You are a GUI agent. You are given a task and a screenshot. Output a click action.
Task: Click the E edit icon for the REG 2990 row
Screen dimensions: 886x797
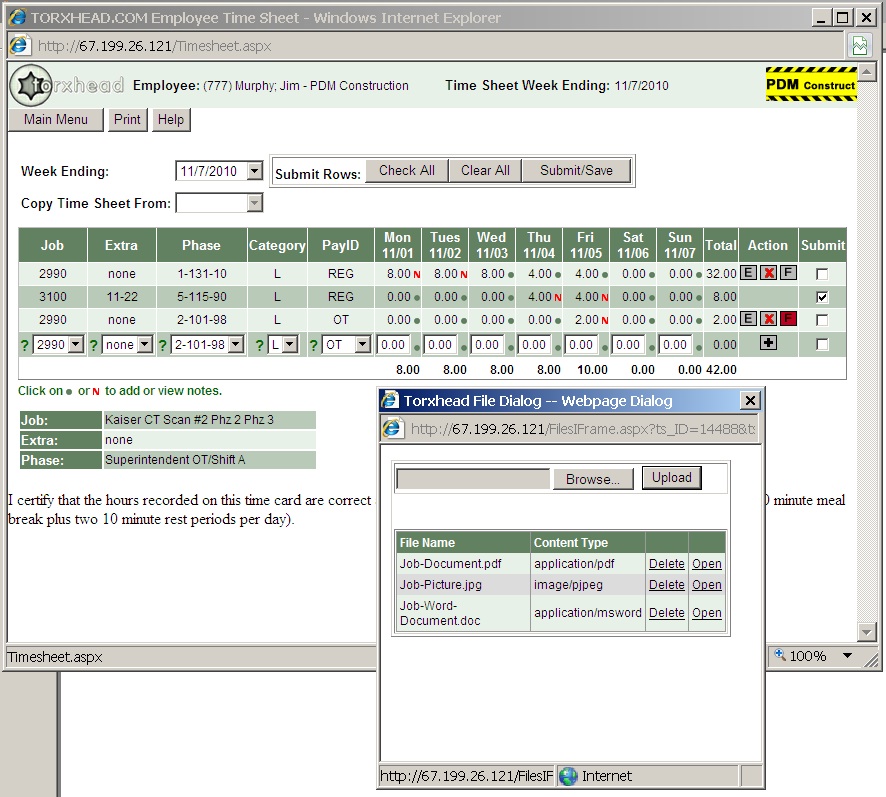click(748, 273)
